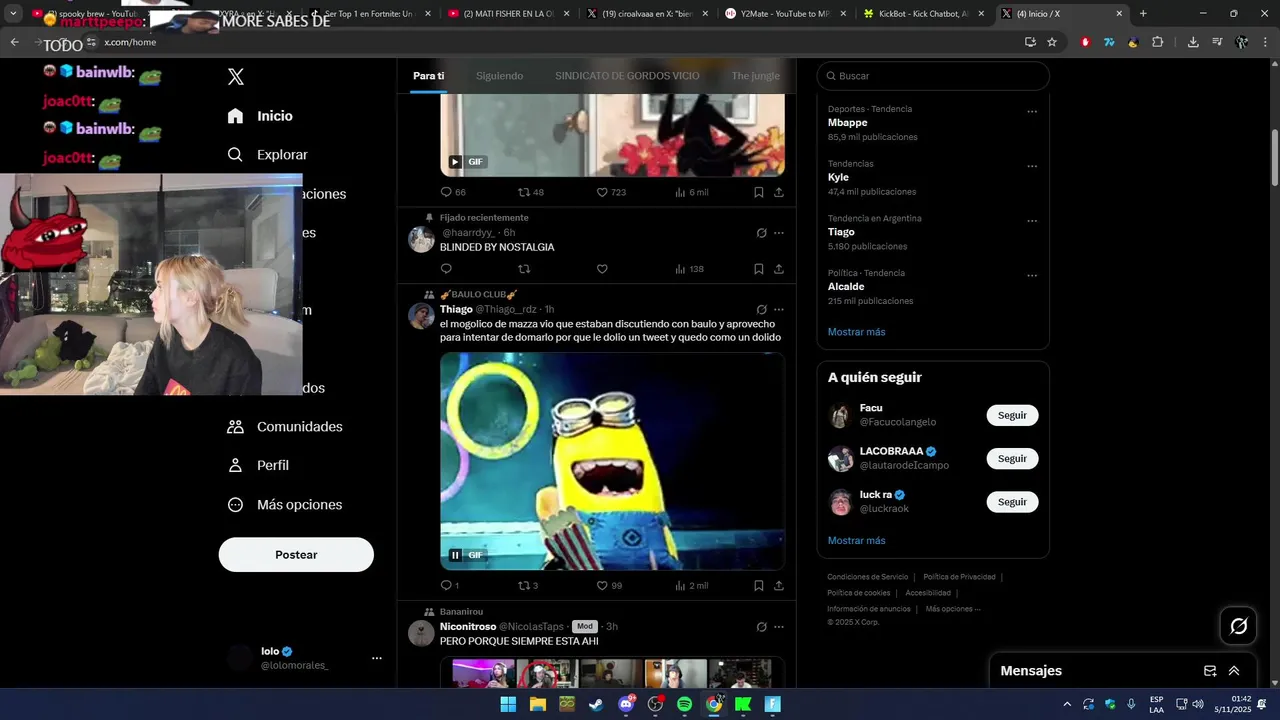Open the minion GIF image

pyautogui.click(x=612, y=461)
